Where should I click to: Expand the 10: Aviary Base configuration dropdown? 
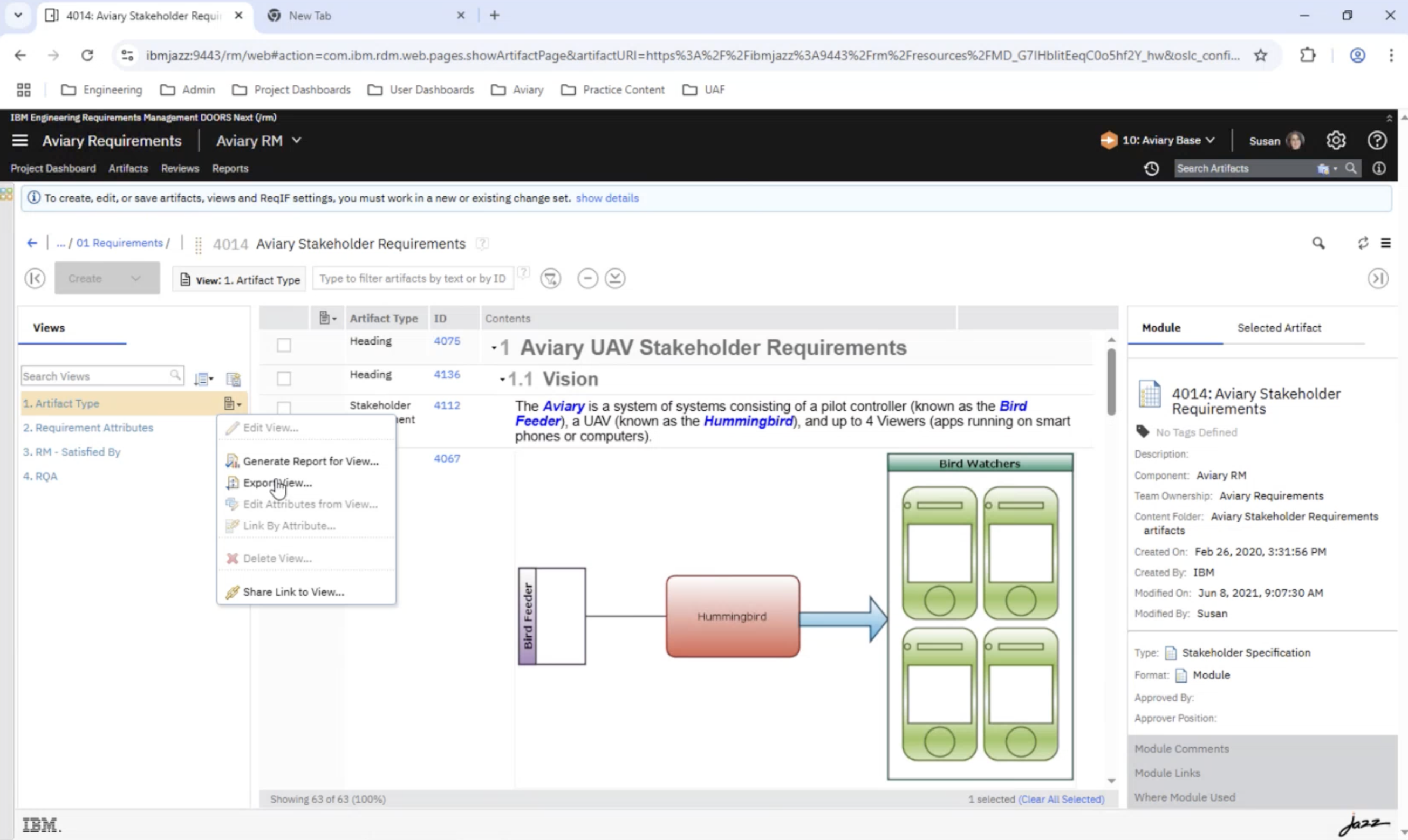point(1161,140)
